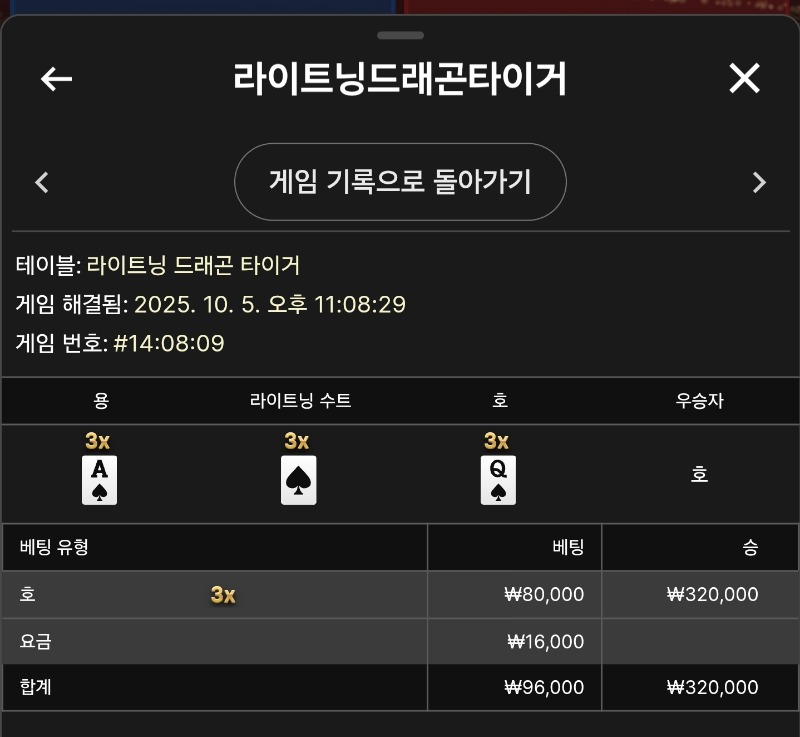Click the game number #14:08:09

coord(169,344)
